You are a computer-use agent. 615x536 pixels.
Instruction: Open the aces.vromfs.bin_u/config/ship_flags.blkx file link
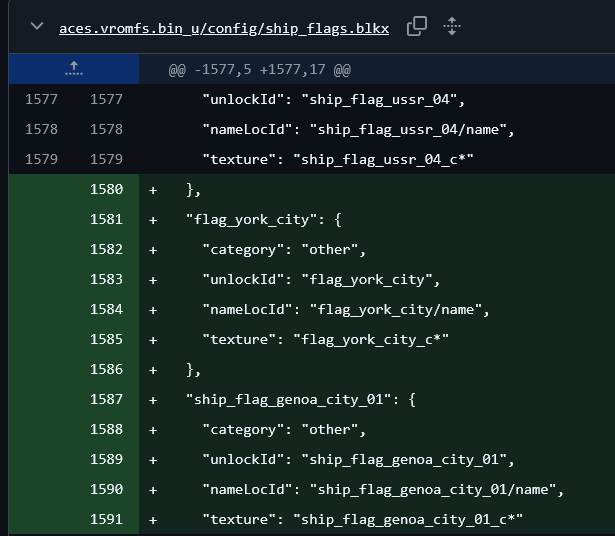(x=224, y=29)
